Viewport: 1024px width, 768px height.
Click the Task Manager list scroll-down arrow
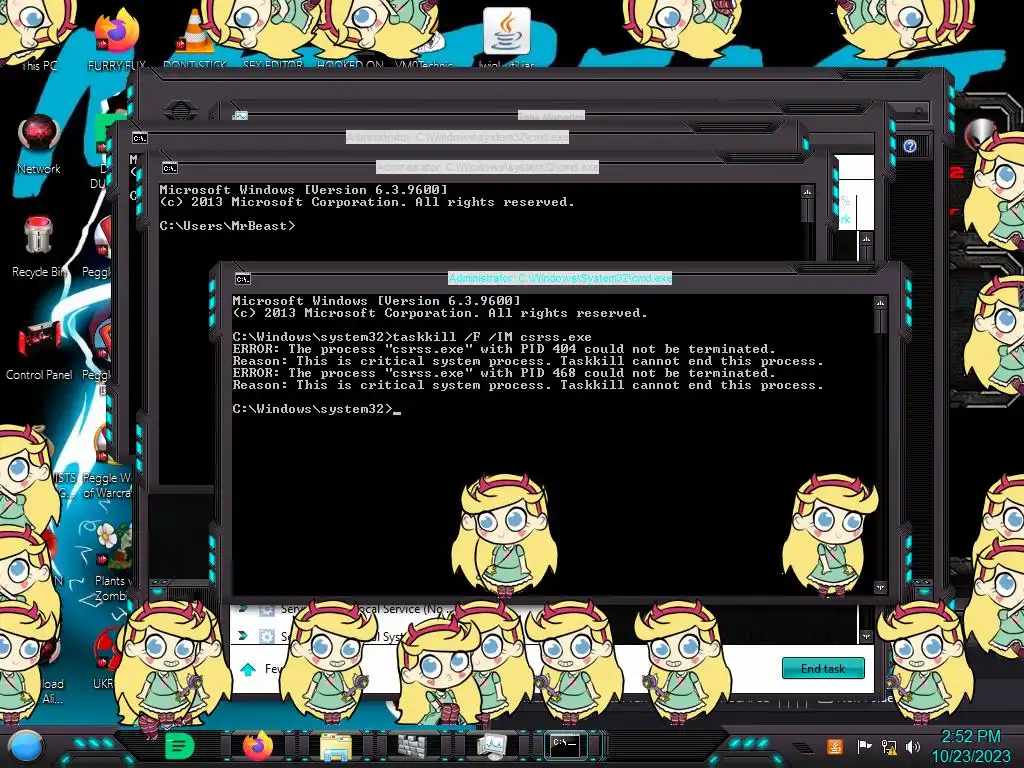coord(866,635)
